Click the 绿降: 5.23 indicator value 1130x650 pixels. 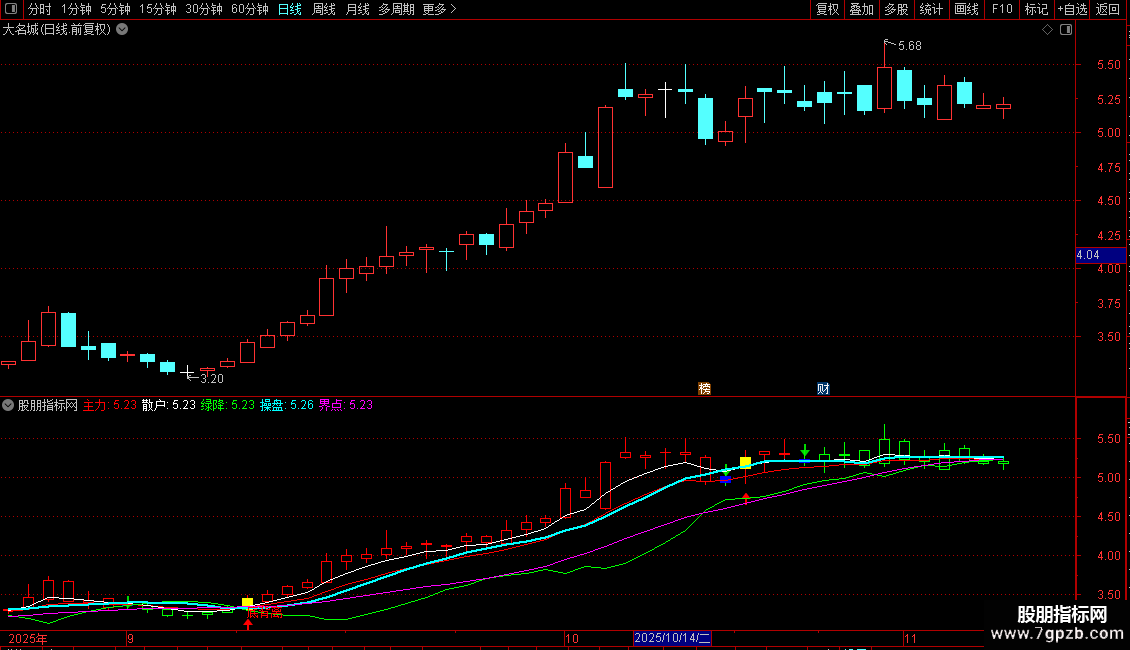228,405
